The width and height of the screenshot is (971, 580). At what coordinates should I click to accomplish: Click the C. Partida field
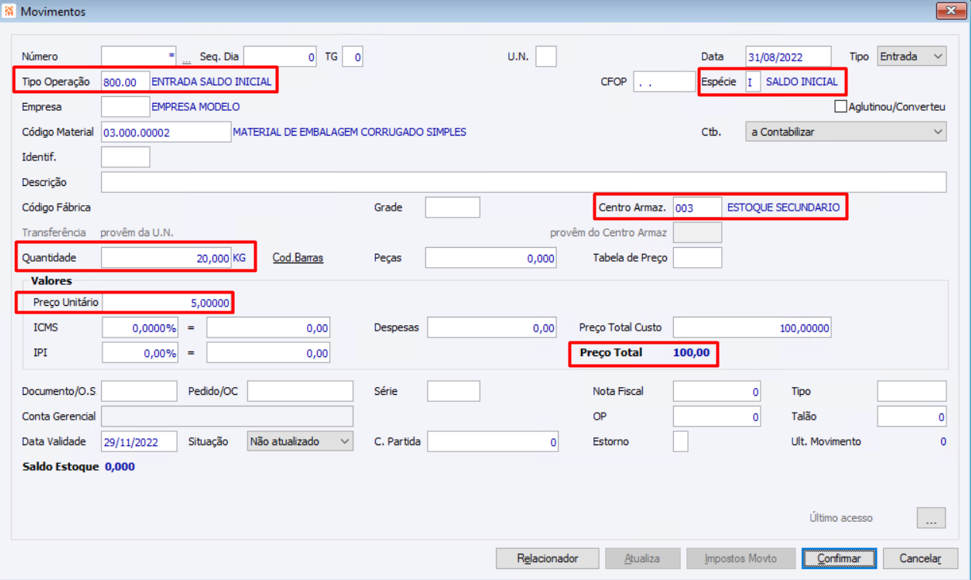[493, 441]
